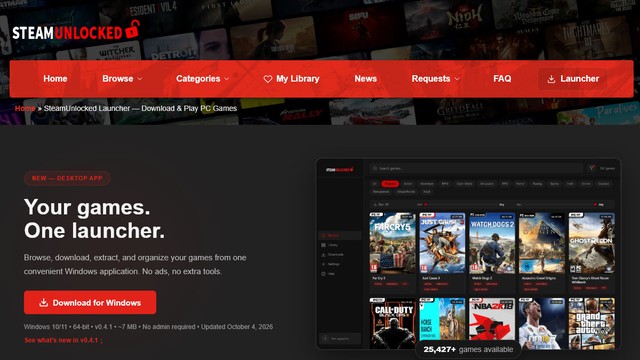640x360 pixels.
Task: Click the Launcher download button in navbar
Action: [573, 79]
